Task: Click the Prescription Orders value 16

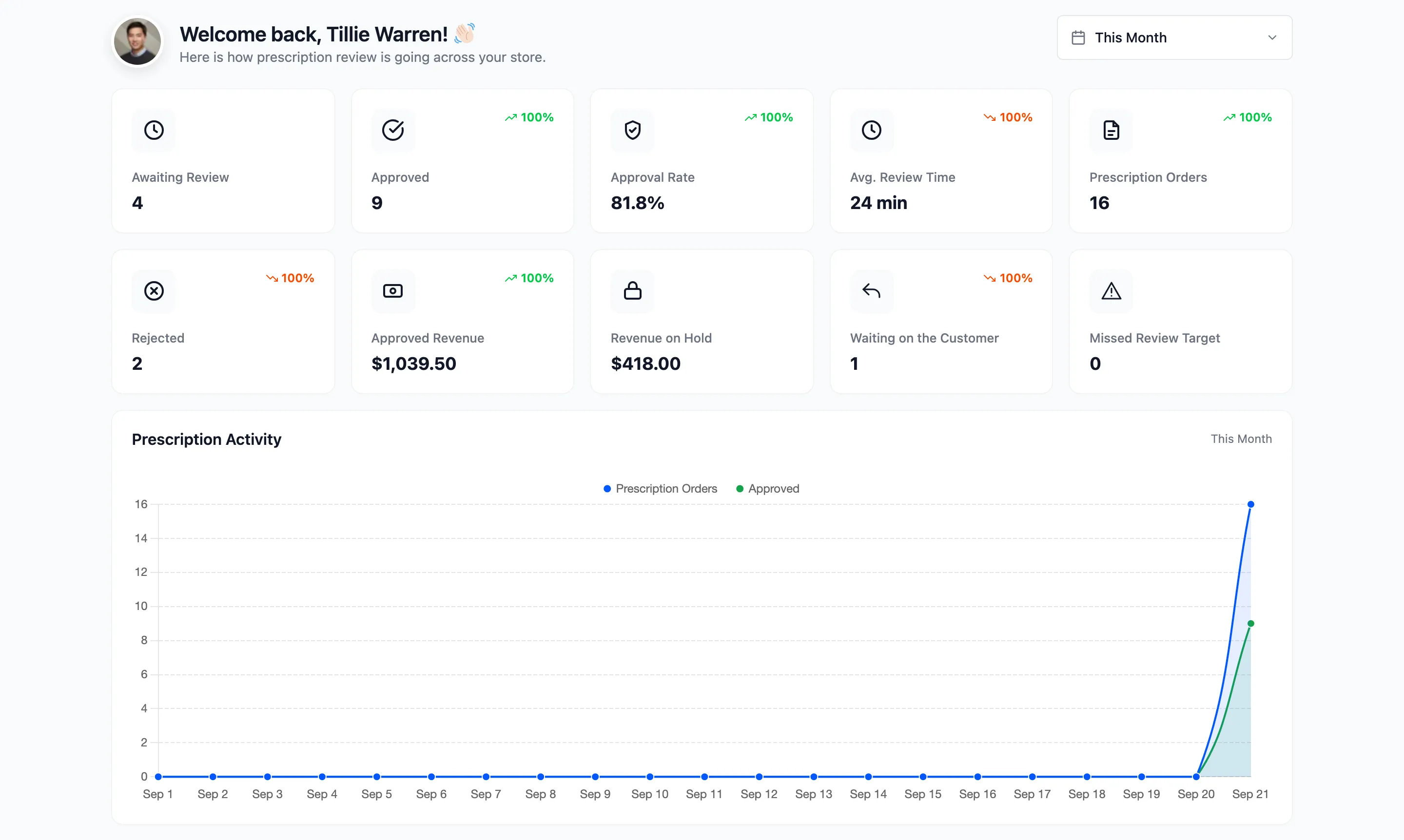Action: point(1099,203)
